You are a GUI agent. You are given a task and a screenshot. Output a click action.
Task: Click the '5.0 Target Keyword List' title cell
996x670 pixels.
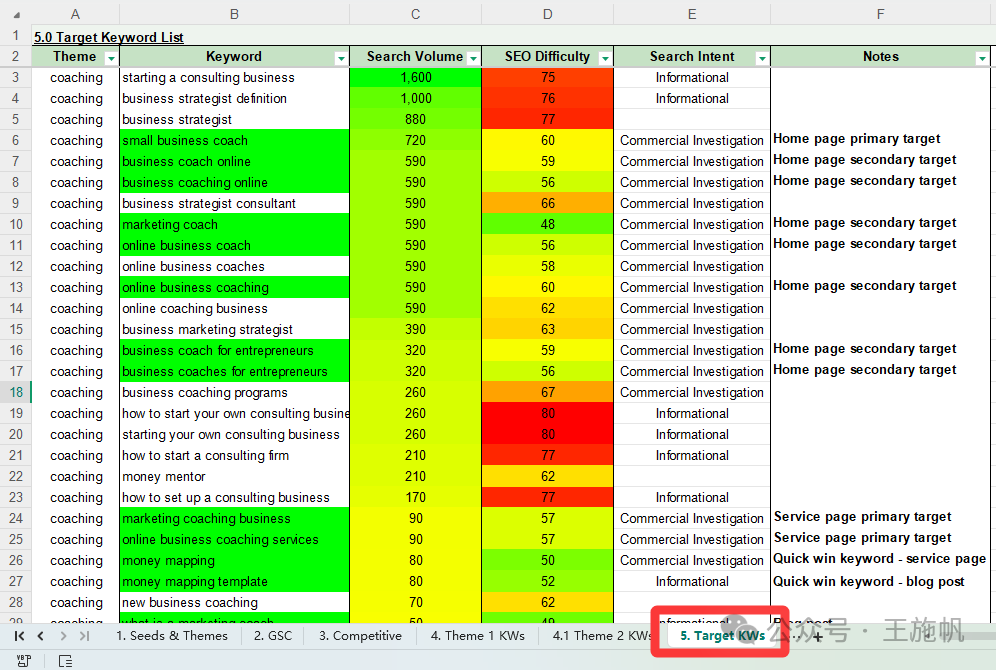109,37
